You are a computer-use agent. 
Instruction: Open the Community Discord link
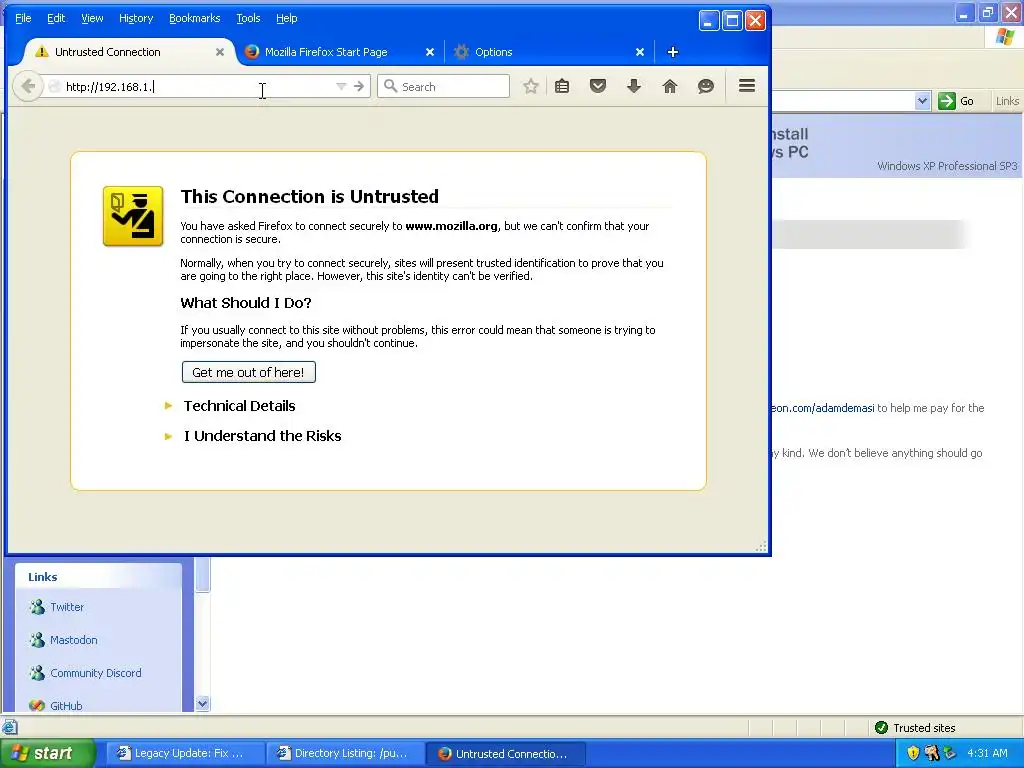click(x=95, y=673)
